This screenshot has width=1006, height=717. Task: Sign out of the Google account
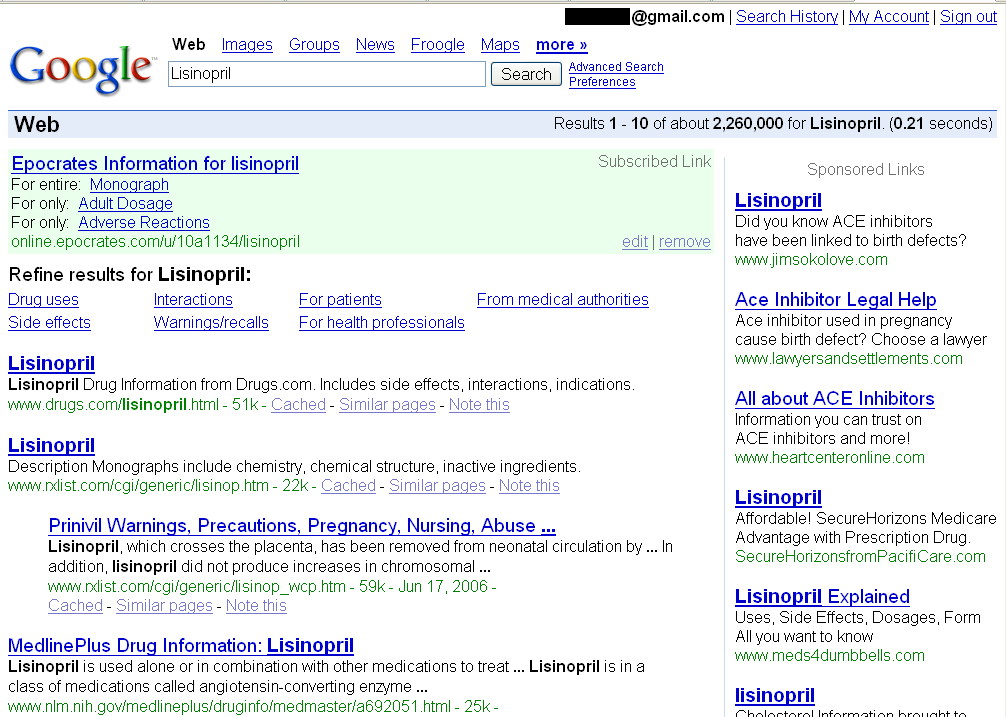pos(969,17)
